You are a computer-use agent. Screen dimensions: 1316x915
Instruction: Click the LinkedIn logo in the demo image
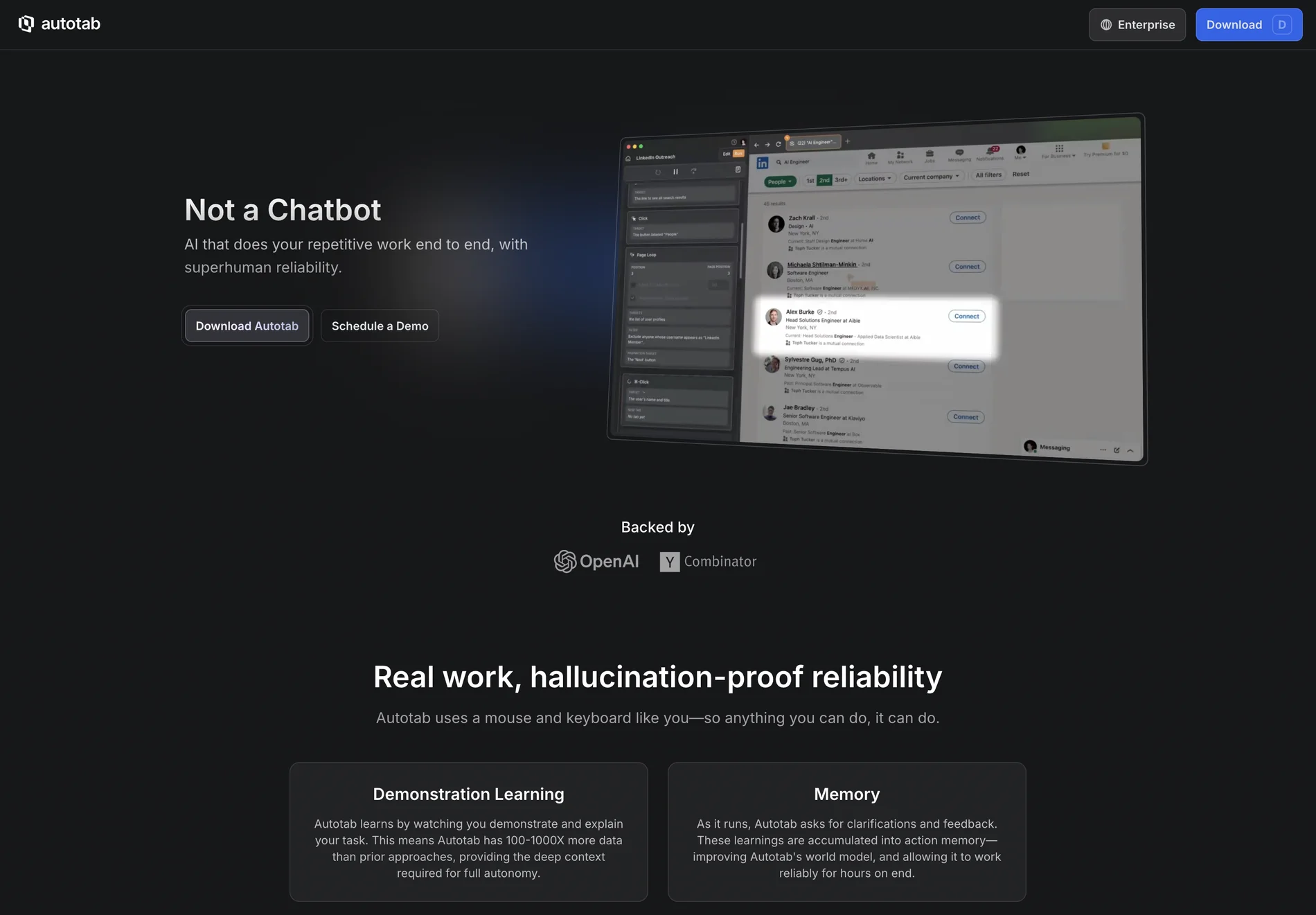point(763,163)
